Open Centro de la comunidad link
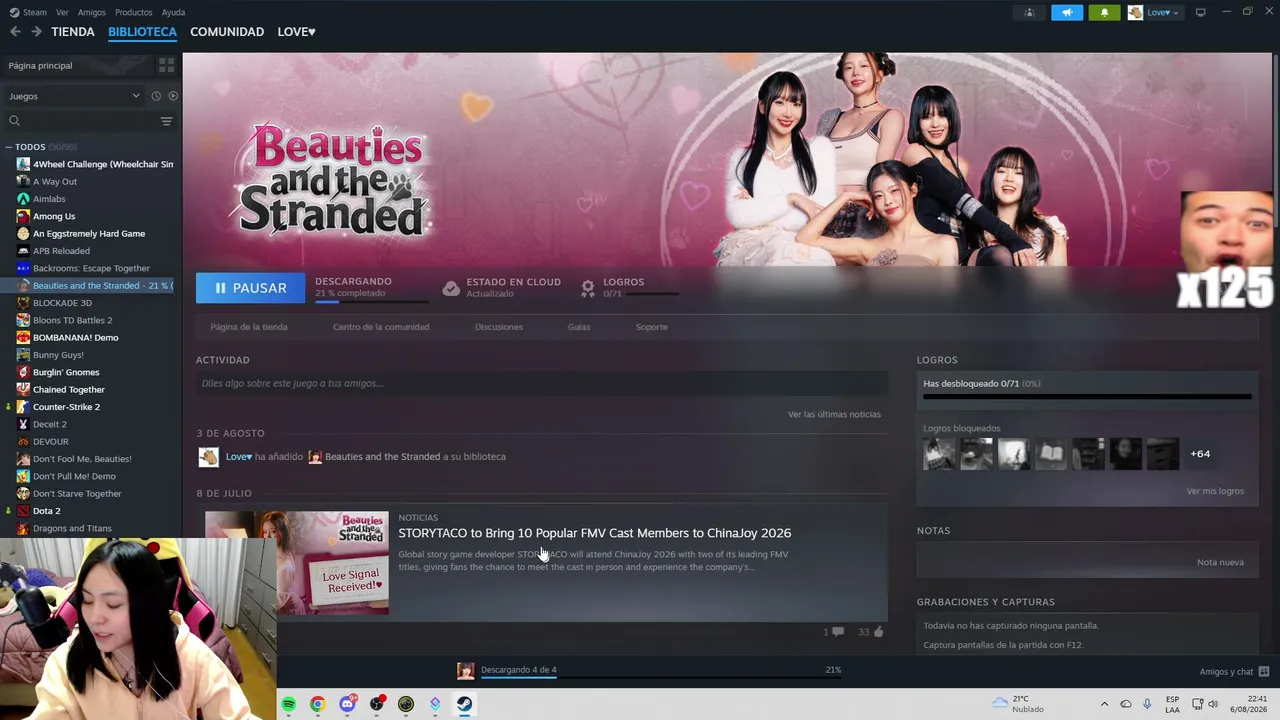The image size is (1280, 720). 381,327
